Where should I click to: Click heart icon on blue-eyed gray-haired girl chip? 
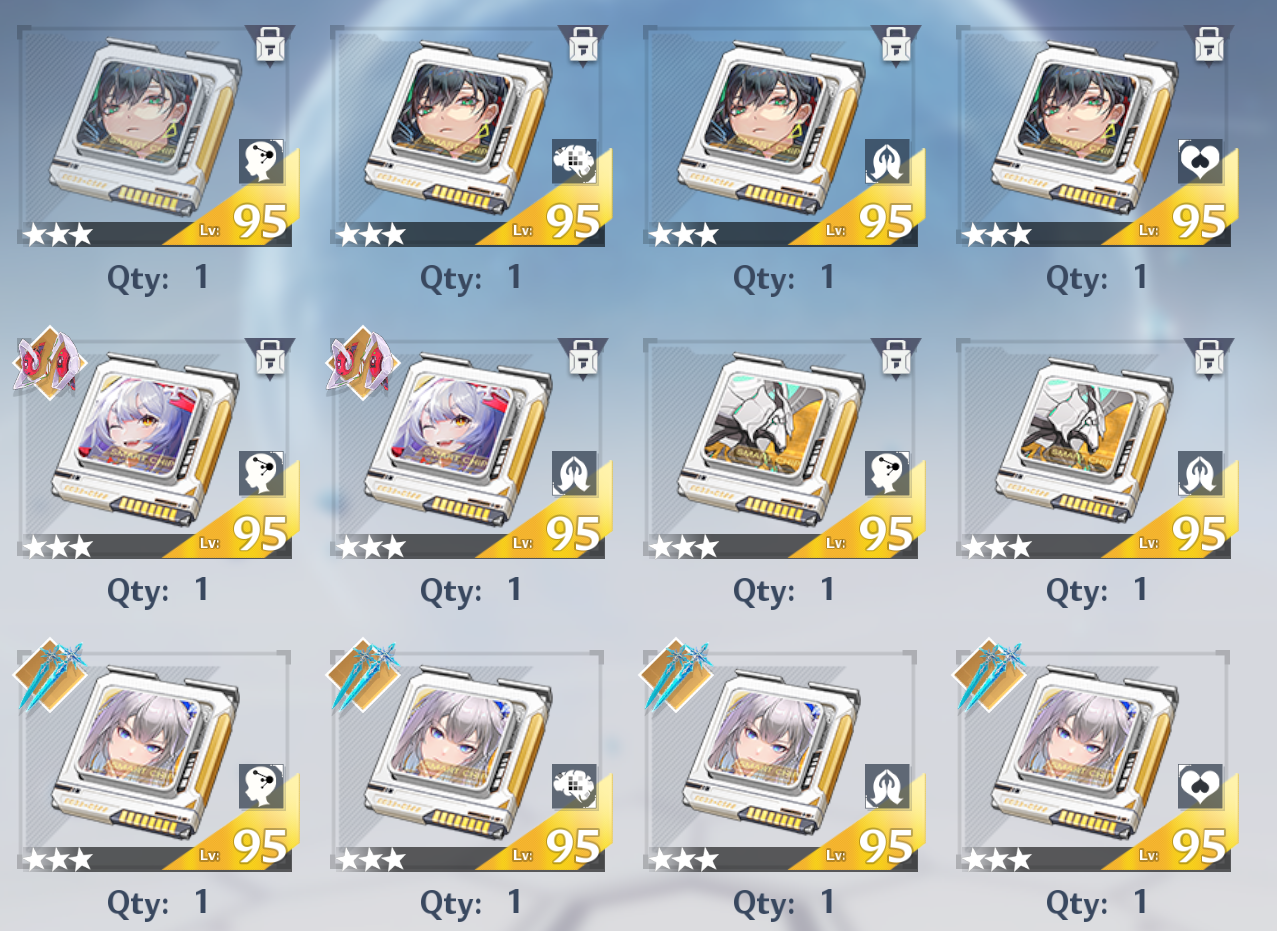click(x=1199, y=786)
